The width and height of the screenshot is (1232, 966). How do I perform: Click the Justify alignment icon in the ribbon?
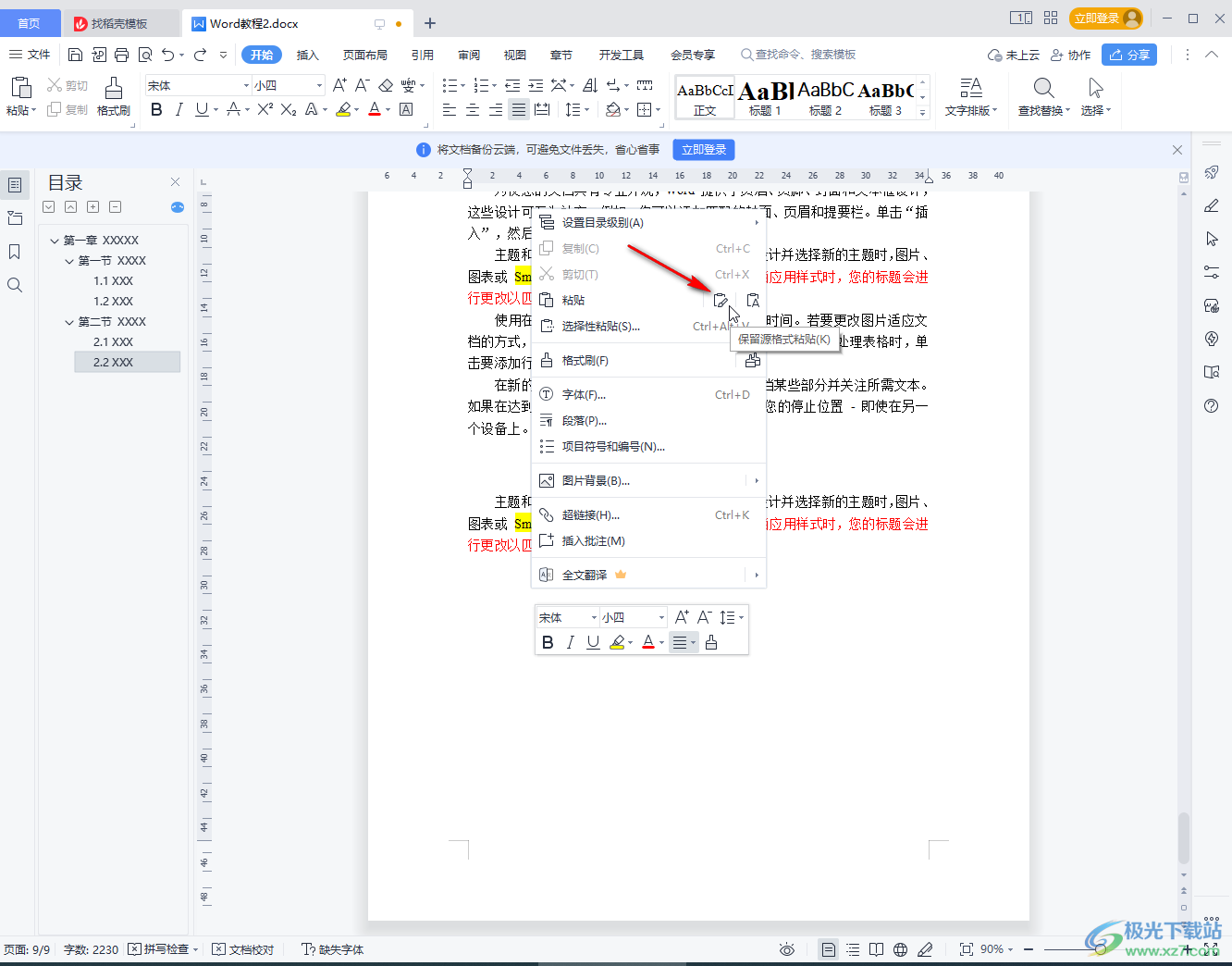[x=519, y=110]
